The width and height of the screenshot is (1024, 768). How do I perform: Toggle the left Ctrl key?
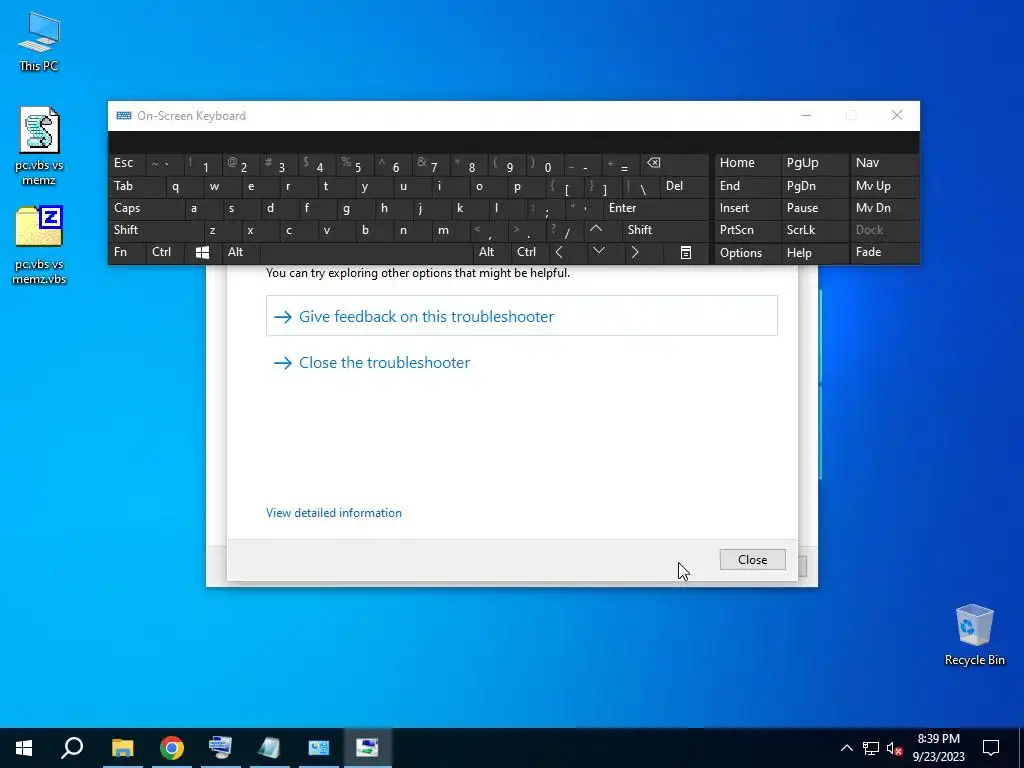[166, 252]
